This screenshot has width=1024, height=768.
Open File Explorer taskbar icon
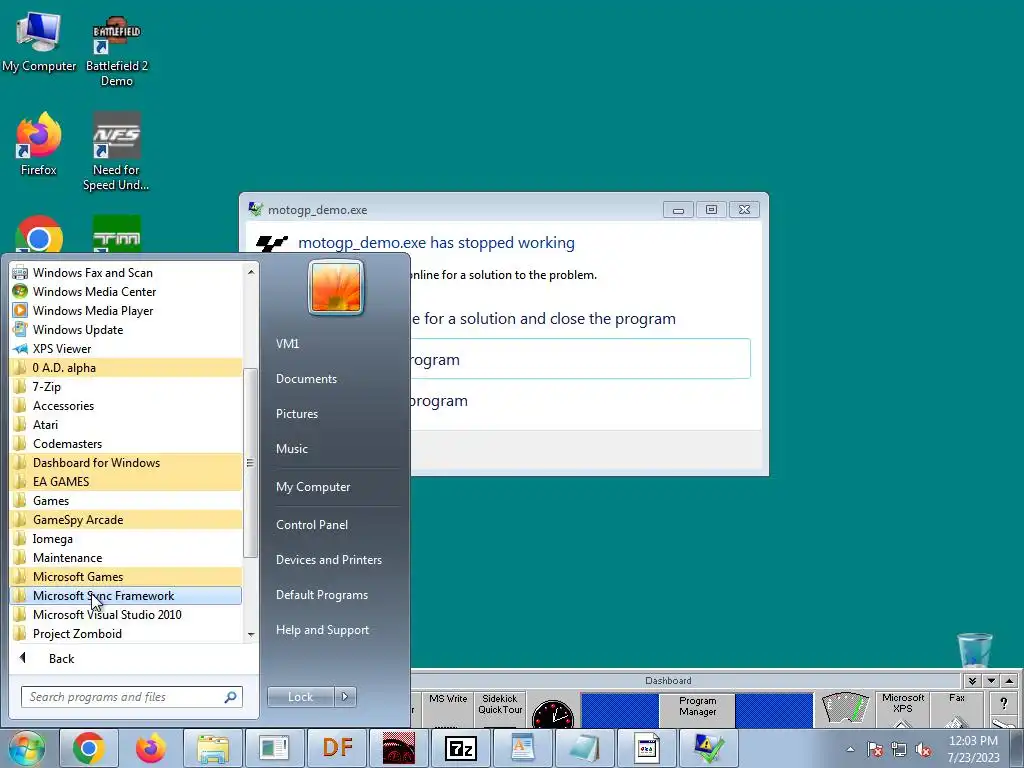[x=213, y=748]
